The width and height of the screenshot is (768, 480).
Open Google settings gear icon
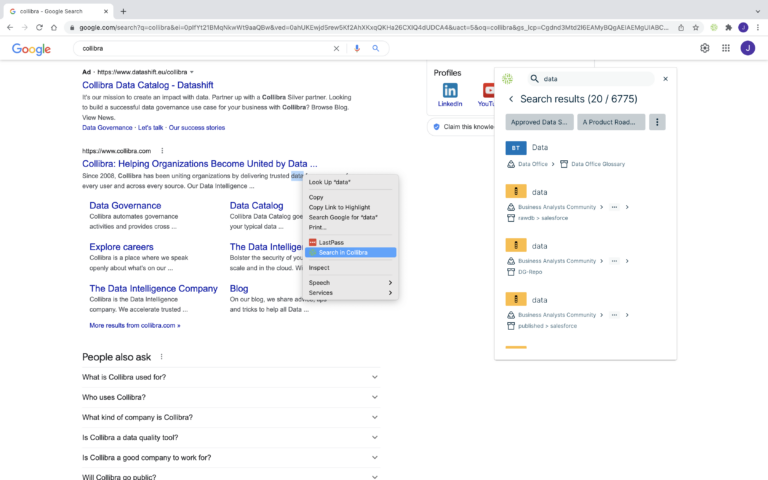point(704,48)
